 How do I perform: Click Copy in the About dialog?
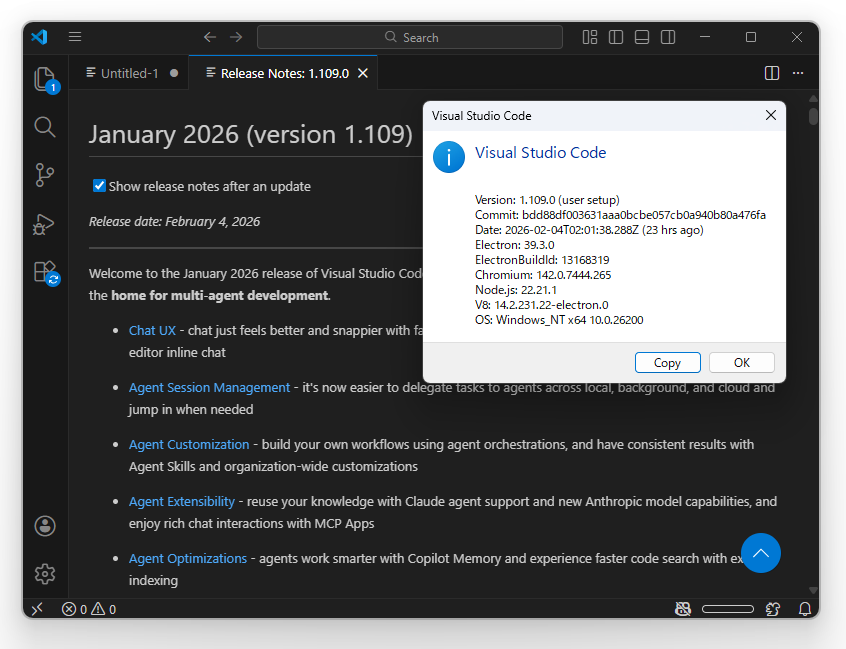[667, 362]
